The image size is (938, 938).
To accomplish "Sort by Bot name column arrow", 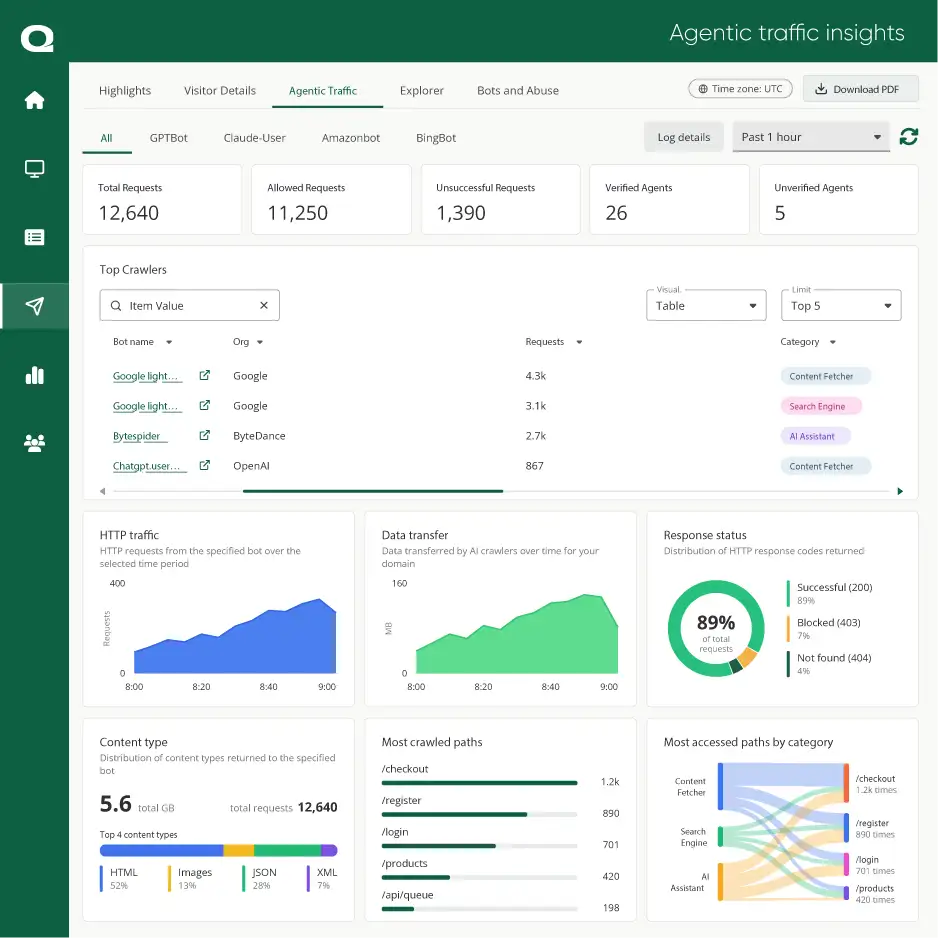I will pyautogui.click(x=169, y=342).
